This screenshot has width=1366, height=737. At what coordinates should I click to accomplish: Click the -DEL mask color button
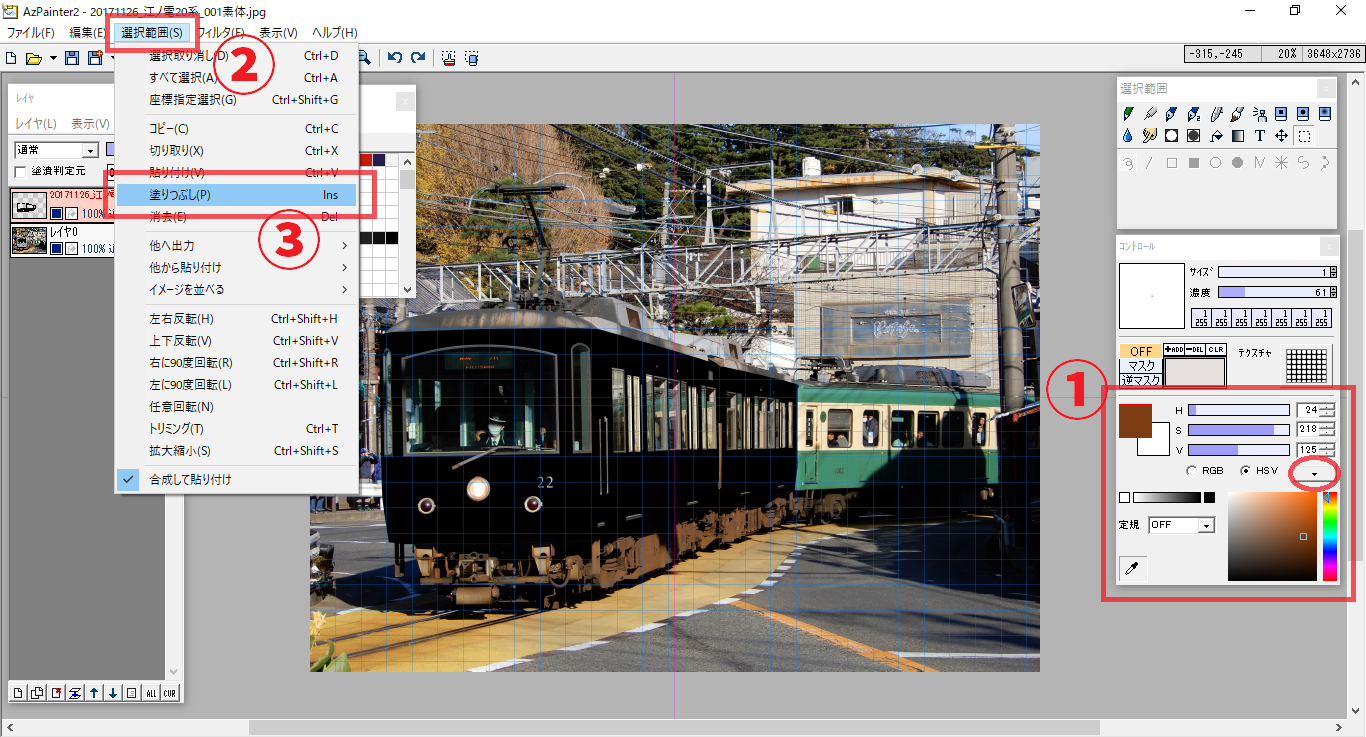[1195, 349]
